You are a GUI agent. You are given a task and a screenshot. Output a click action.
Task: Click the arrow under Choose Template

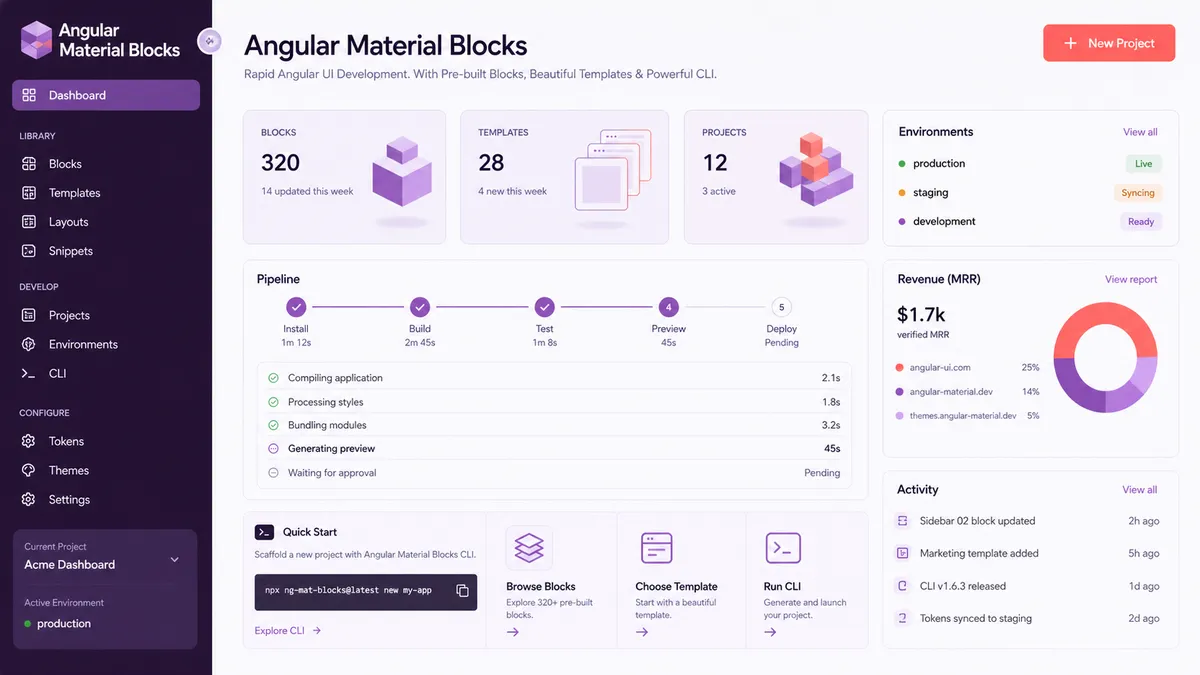(x=642, y=632)
